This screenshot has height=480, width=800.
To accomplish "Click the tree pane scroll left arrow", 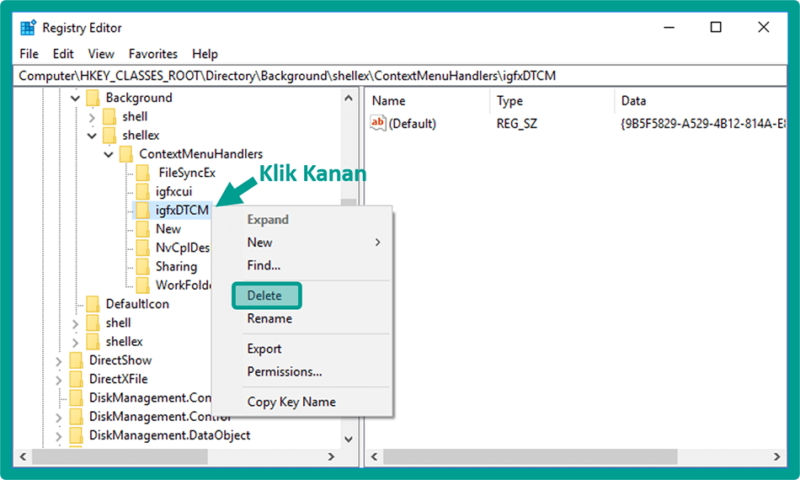I will coord(22,457).
